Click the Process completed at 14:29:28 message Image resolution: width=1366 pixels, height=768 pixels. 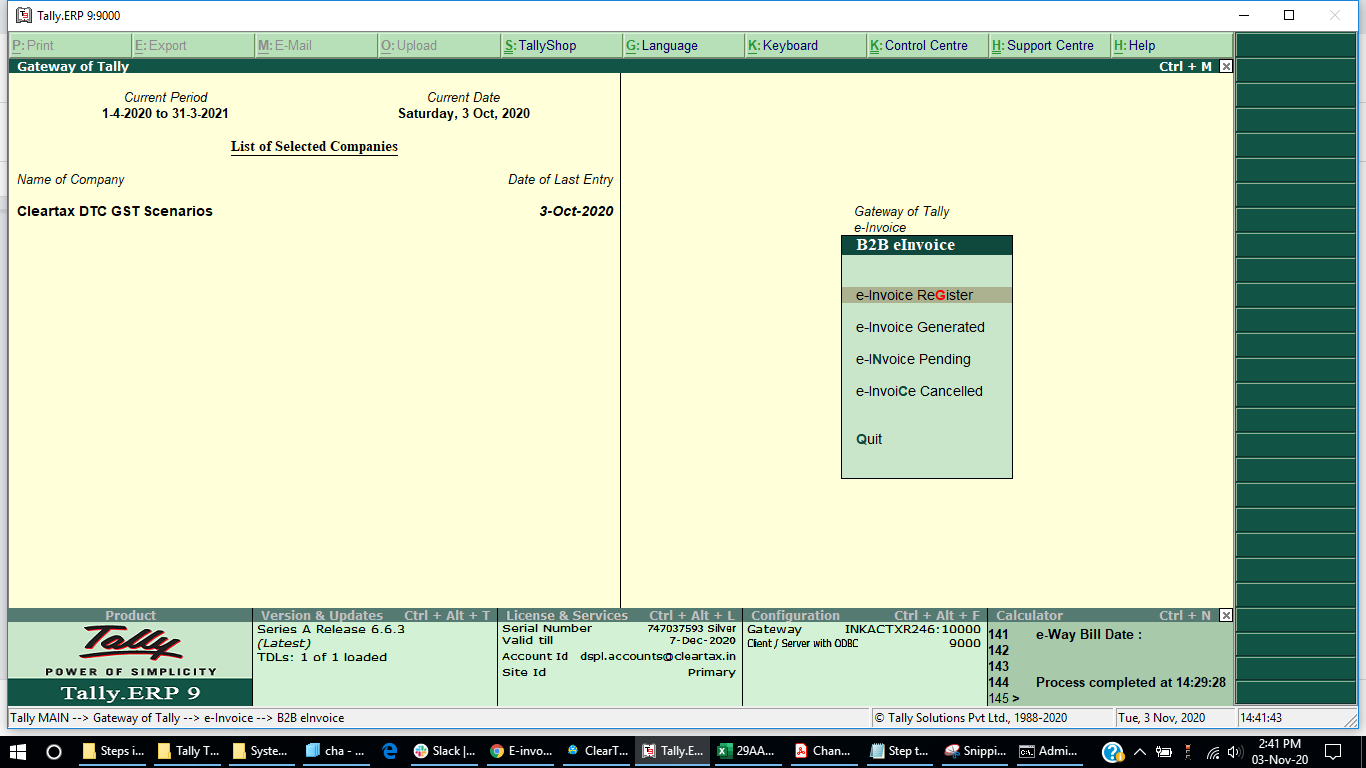pyautogui.click(x=1131, y=682)
